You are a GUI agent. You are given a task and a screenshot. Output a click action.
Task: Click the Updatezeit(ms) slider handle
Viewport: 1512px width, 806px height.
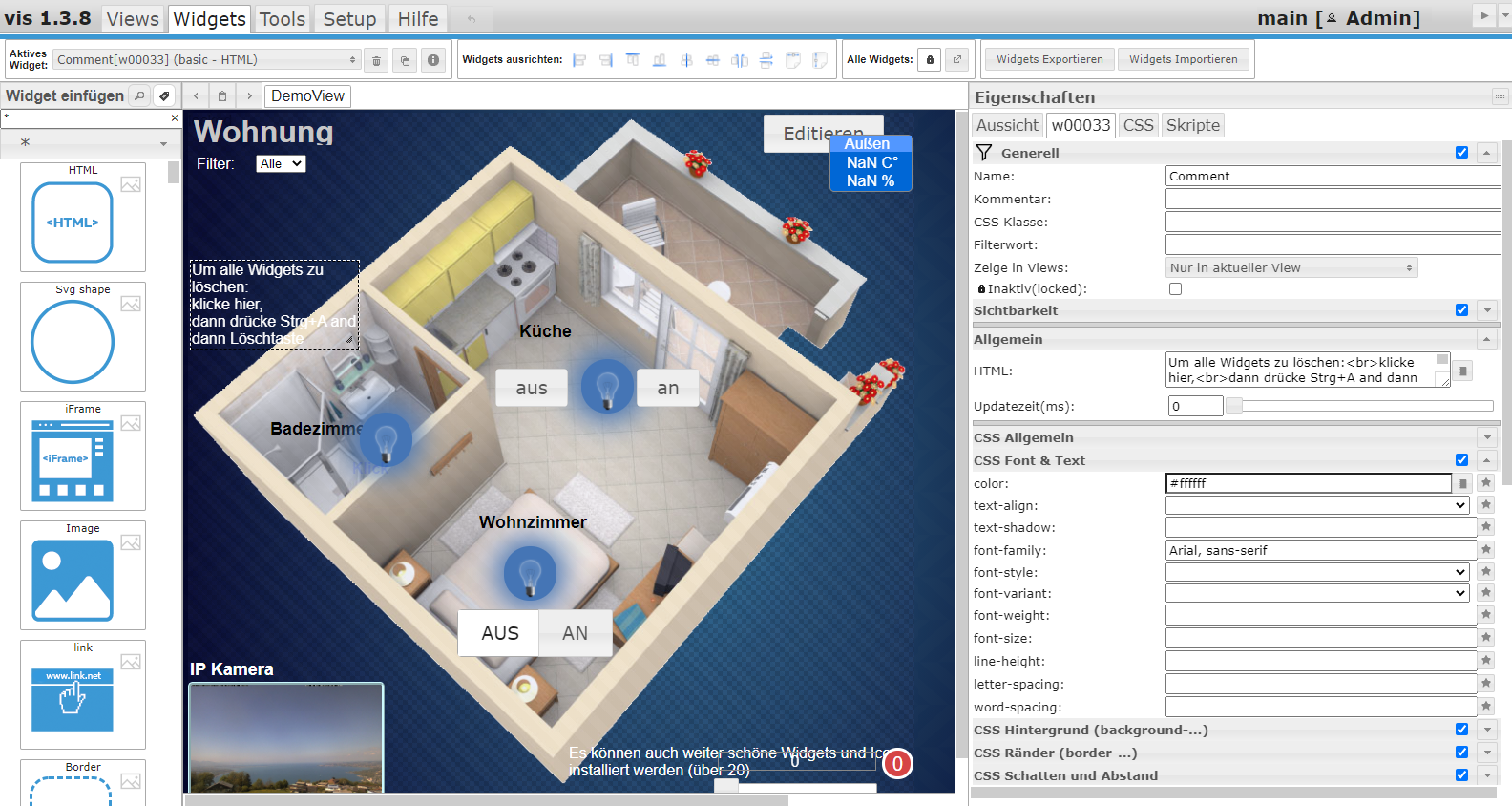click(x=1234, y=406)
